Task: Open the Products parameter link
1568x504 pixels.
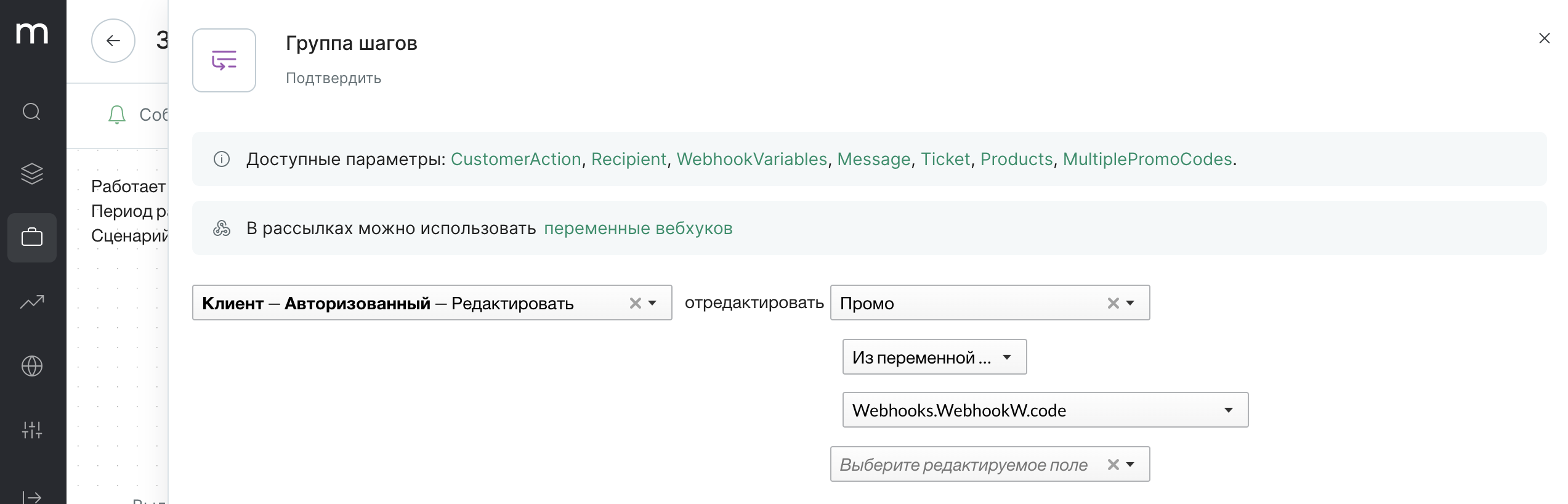Action: (1017, 159)
